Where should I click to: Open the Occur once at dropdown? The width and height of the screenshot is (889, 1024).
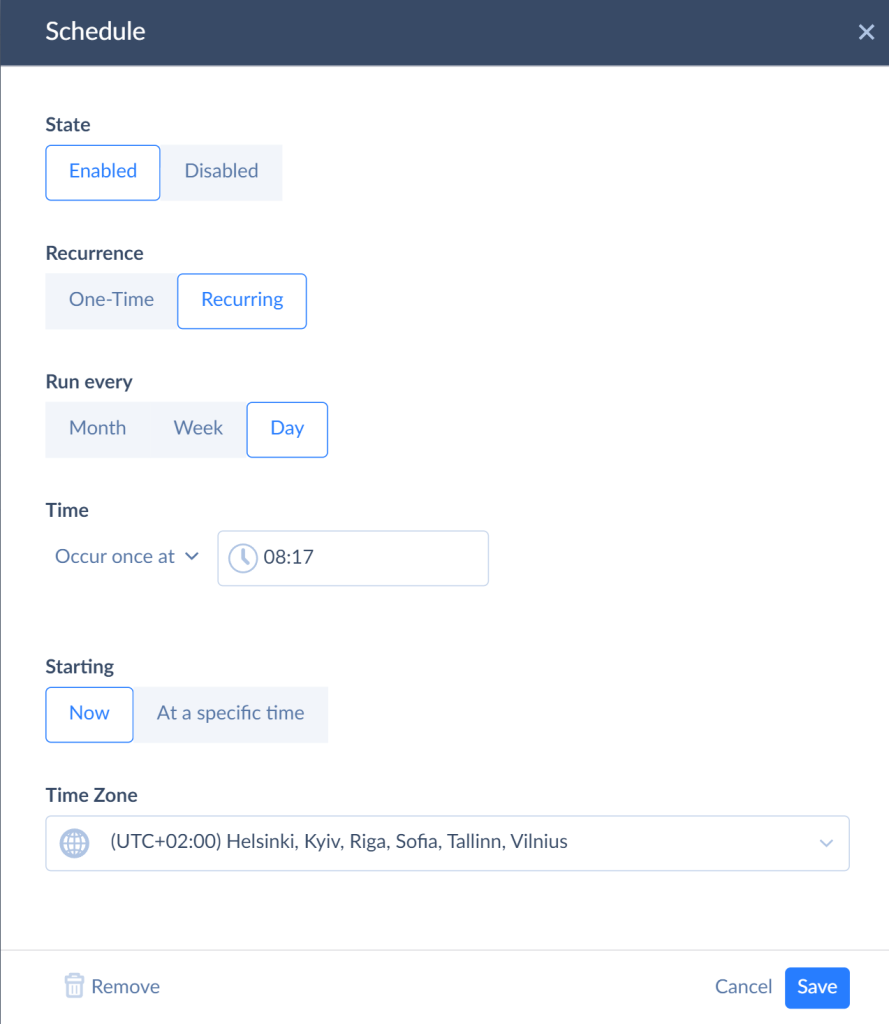point(127,556)
